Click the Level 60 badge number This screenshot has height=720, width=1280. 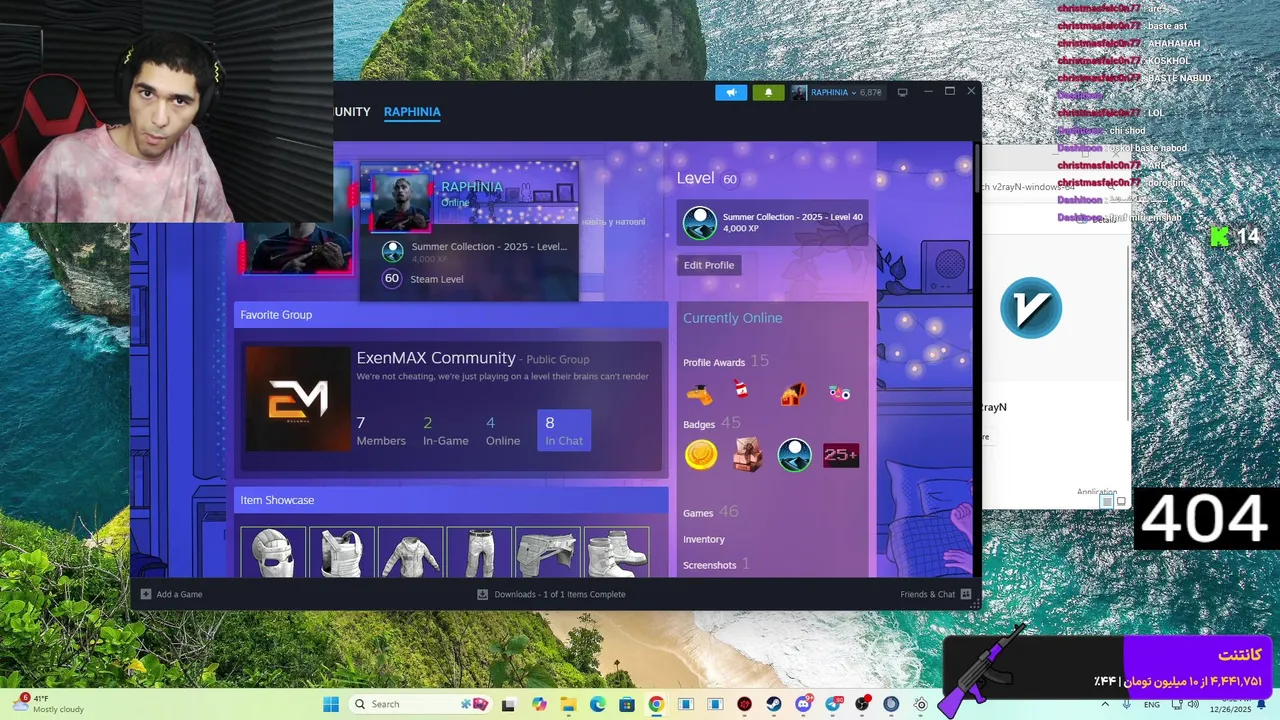click(x=730, y=179)
